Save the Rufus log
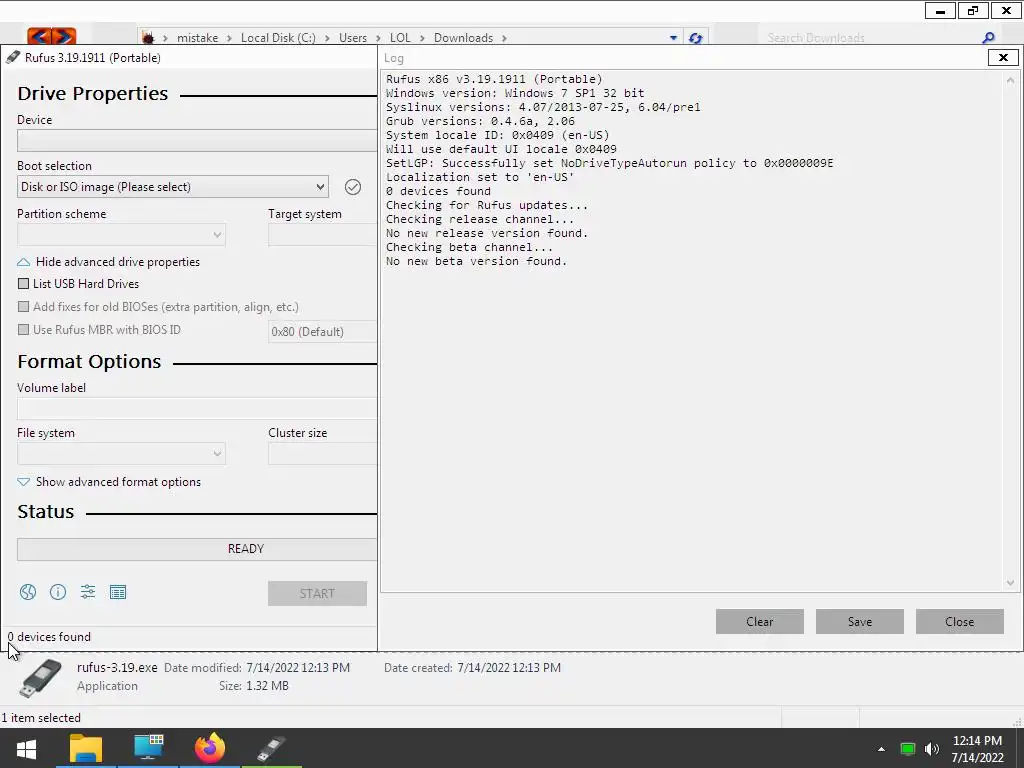This screenshot has width=1024, height=768. tap(859, 622)
